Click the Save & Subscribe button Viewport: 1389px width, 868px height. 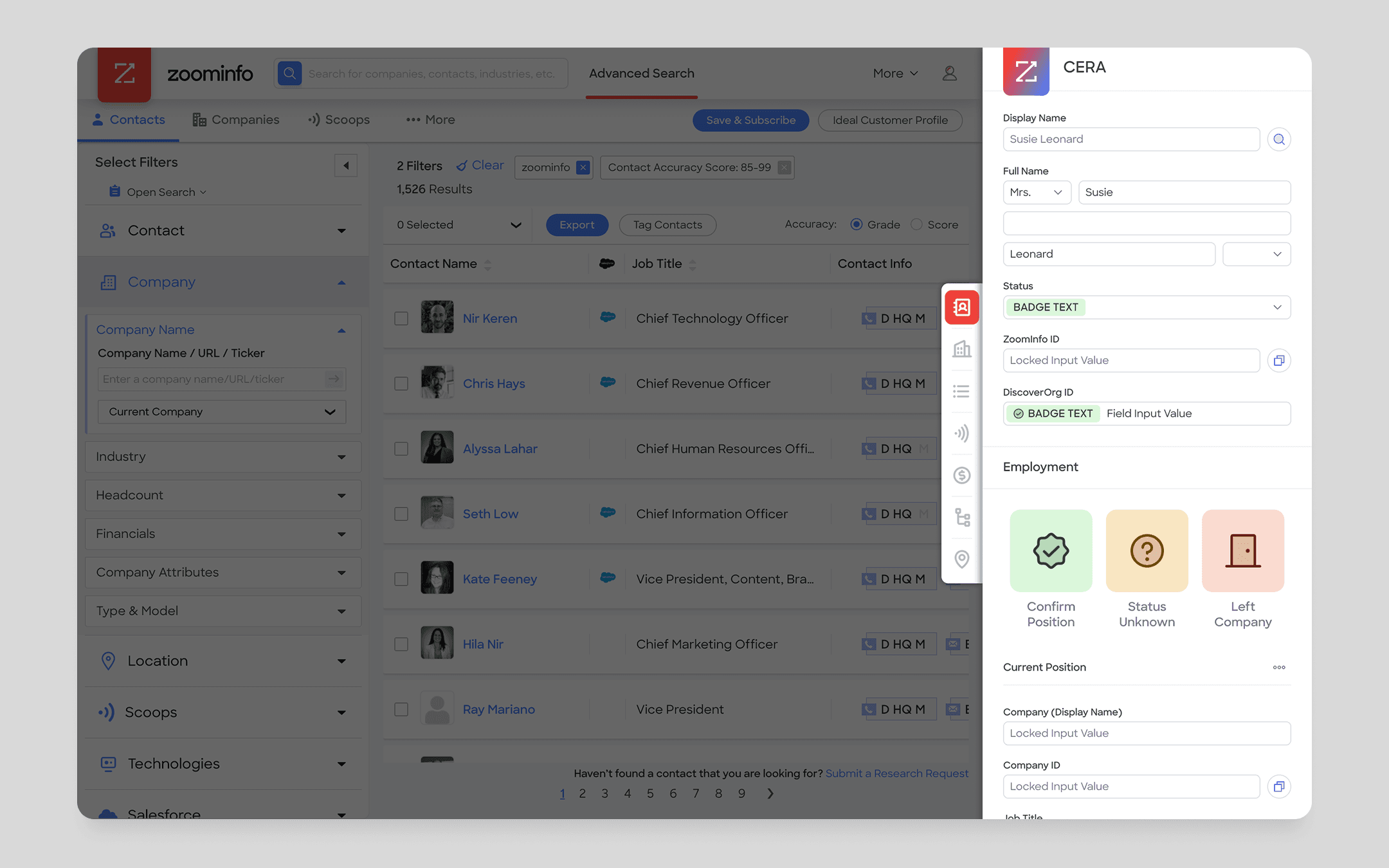(x=751, y=120)
